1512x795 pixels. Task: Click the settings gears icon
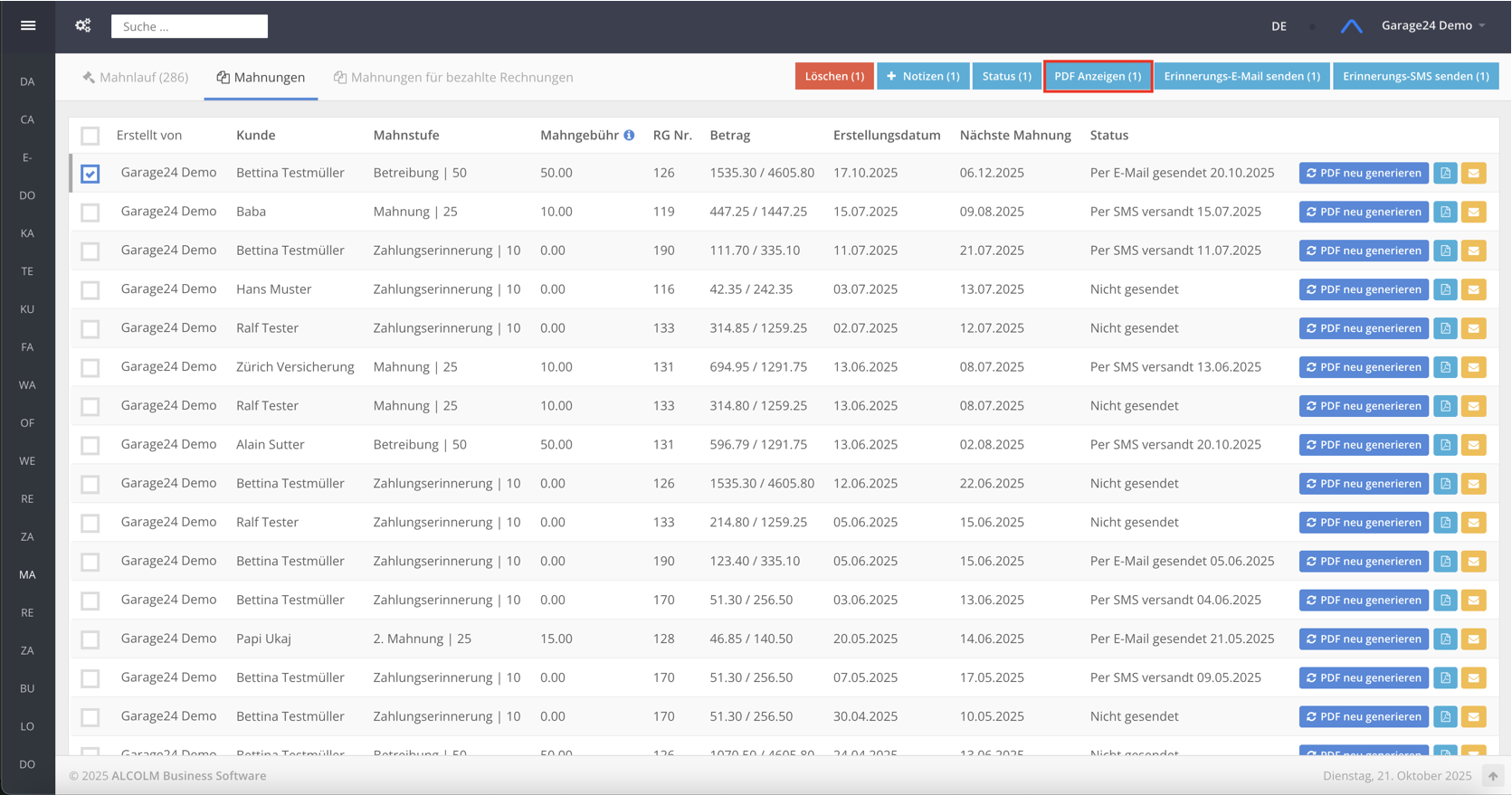point(83,25)
